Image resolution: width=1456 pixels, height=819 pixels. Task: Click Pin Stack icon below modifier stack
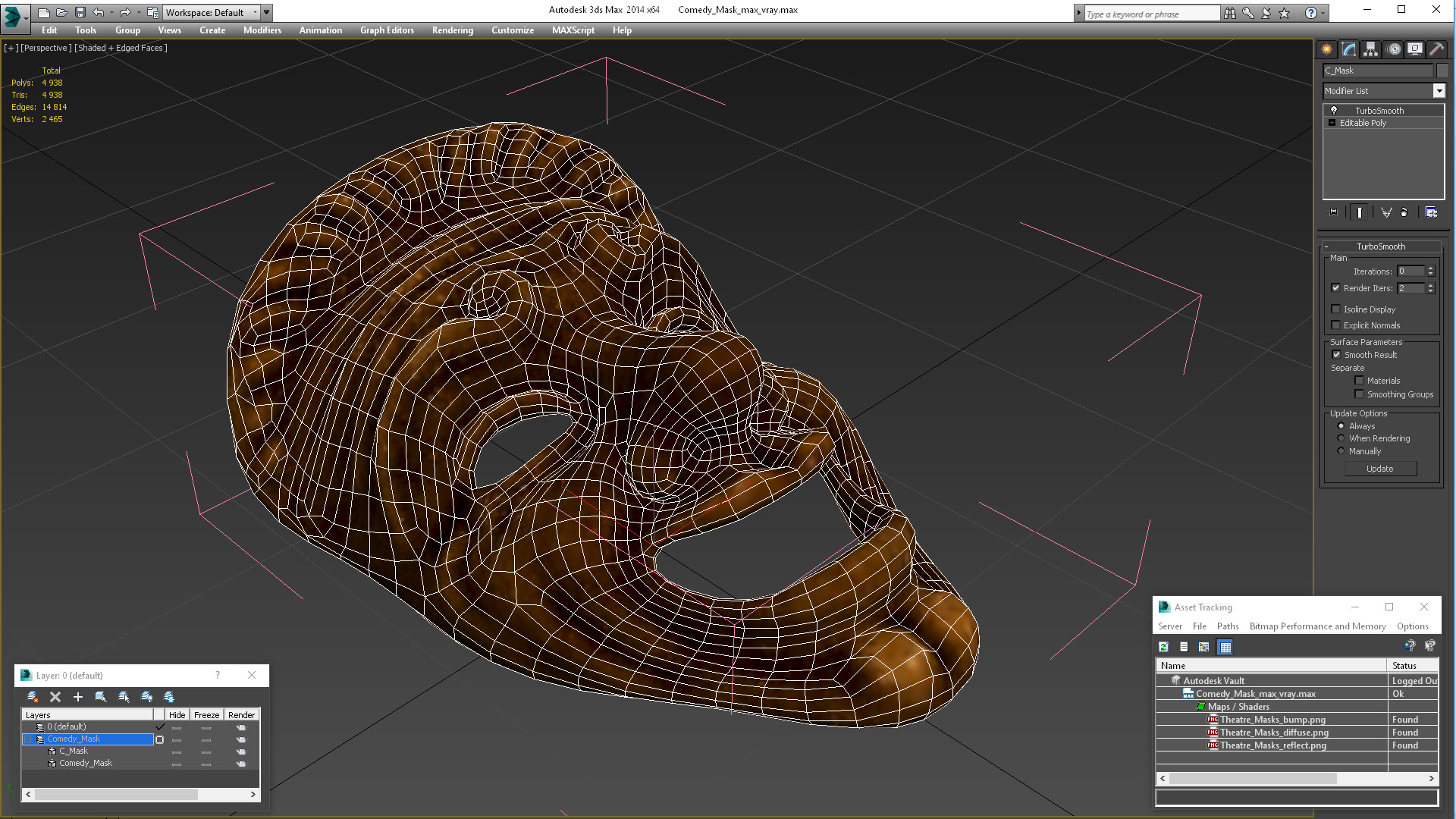(x=1333, y=212)
